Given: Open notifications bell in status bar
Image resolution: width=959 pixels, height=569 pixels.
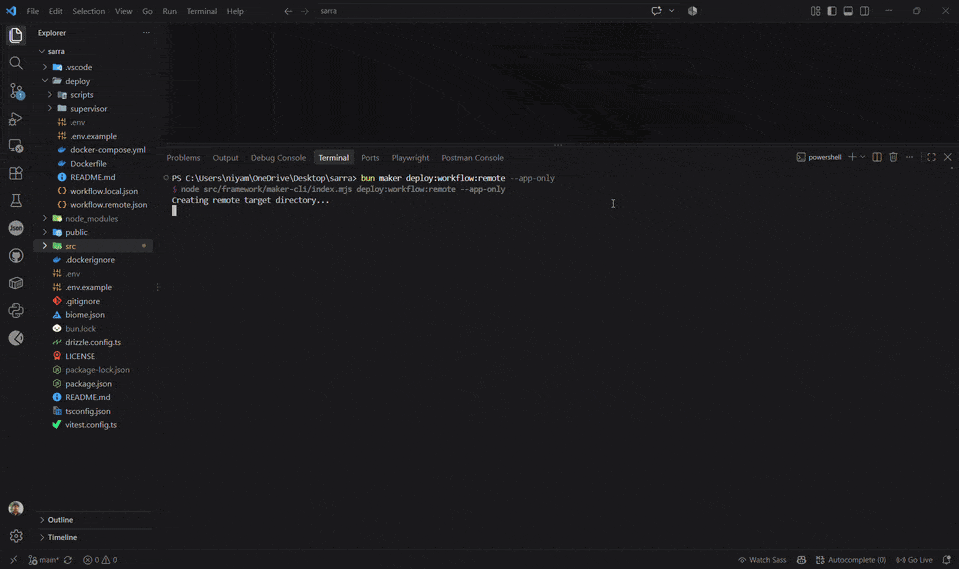Looking at the screenshot, I should pyautogui.click(x=946, y=560).
